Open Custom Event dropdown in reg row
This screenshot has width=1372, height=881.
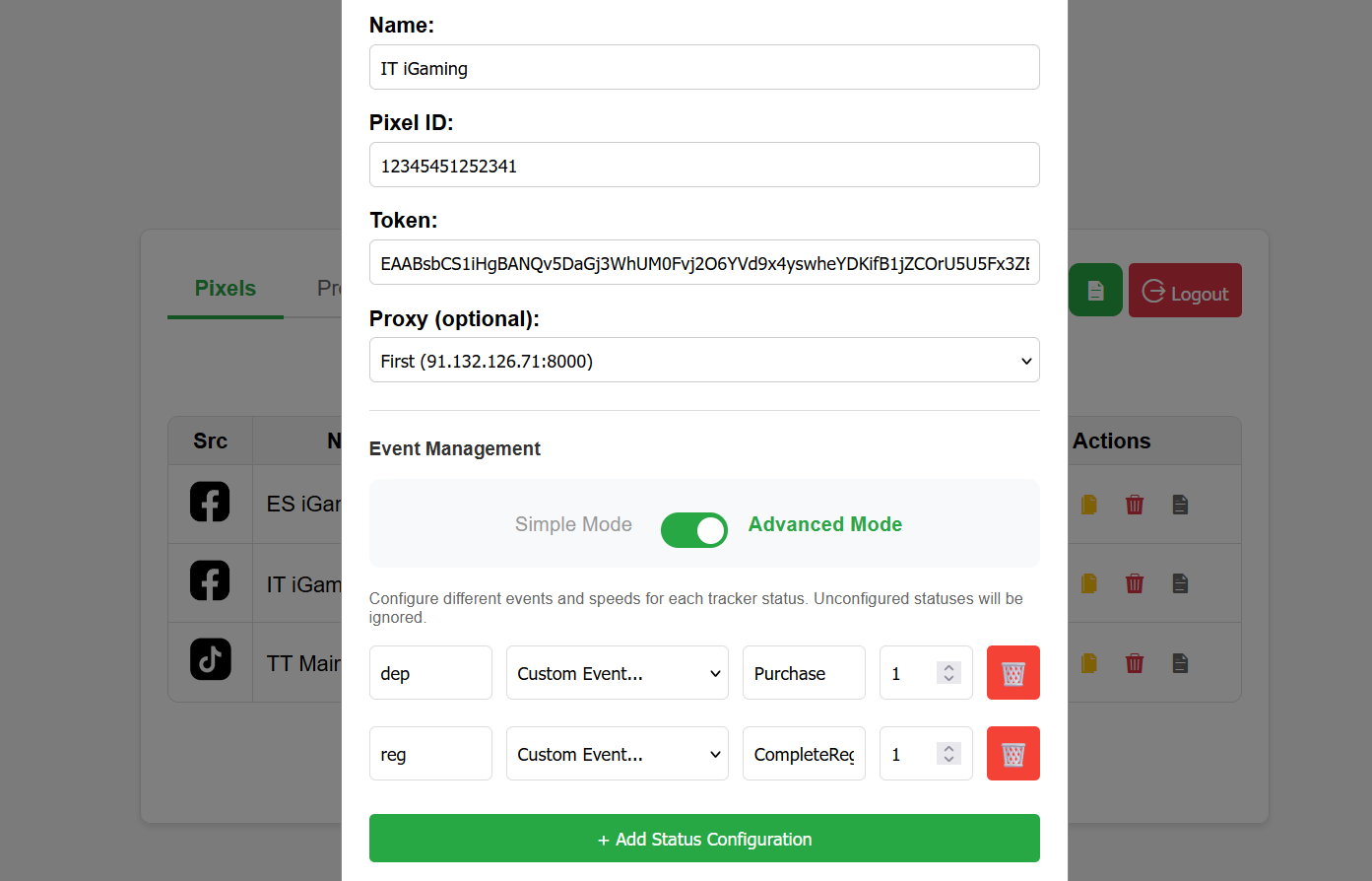pos(618,754)
